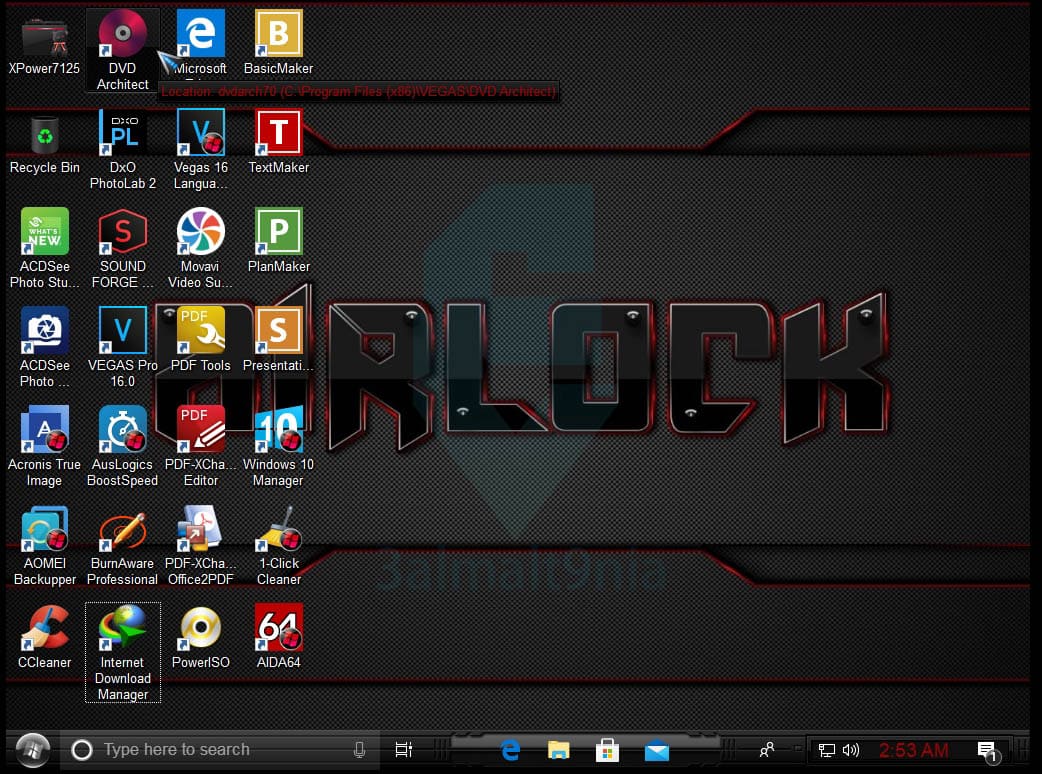This screenshot has height=774, width=1042.
Task: Select the AIDA64 desktop icon
Action: pos(278,636)
